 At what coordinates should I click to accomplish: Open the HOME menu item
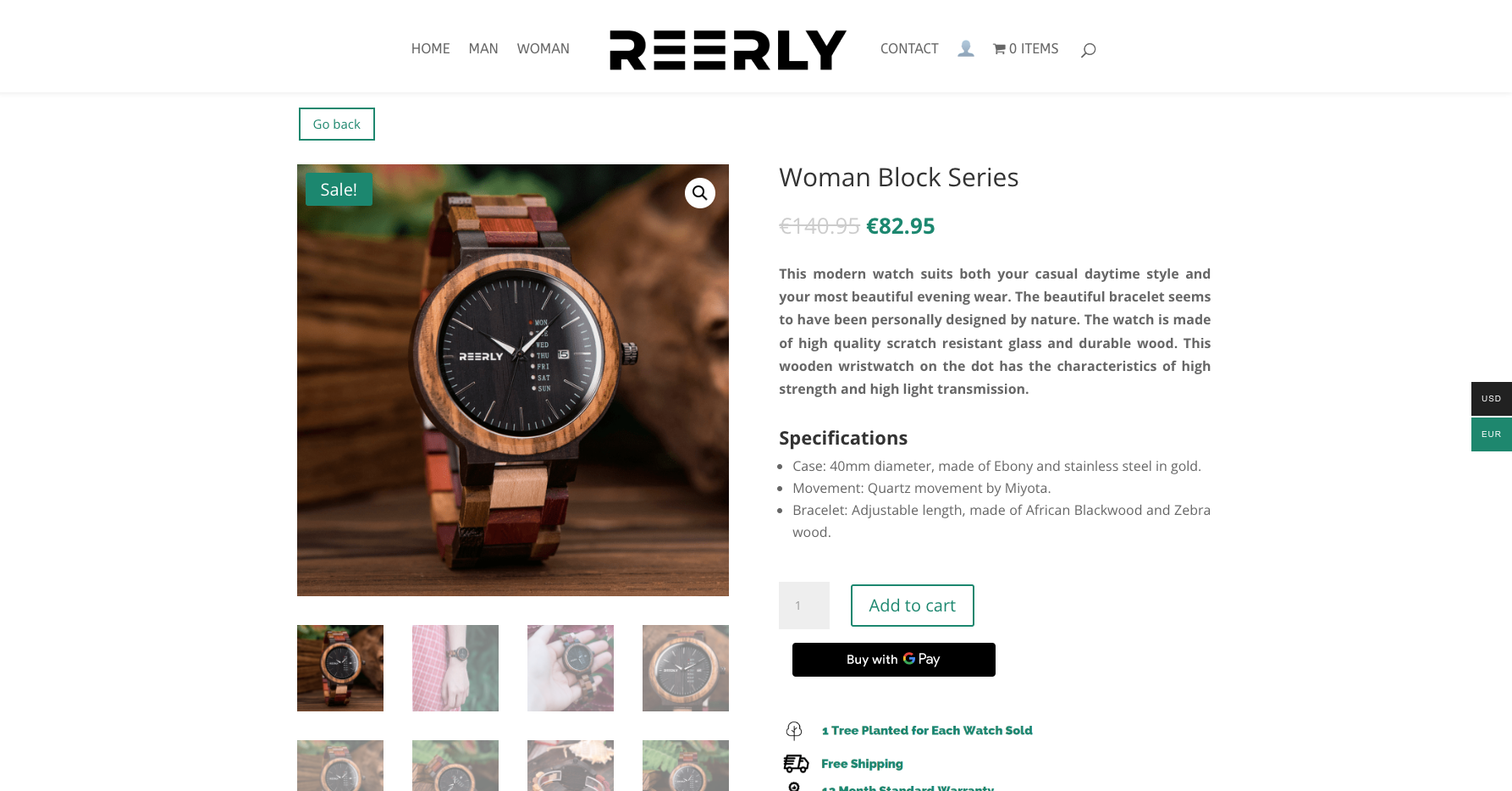point(430,48)
